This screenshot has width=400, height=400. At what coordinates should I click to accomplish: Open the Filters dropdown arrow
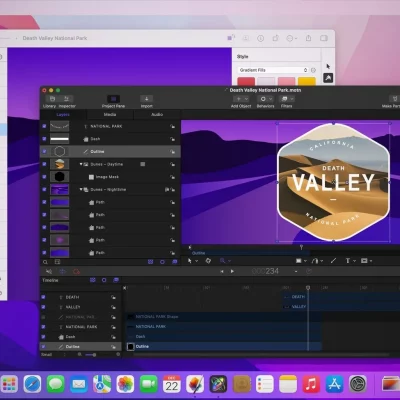coord(292,99)
